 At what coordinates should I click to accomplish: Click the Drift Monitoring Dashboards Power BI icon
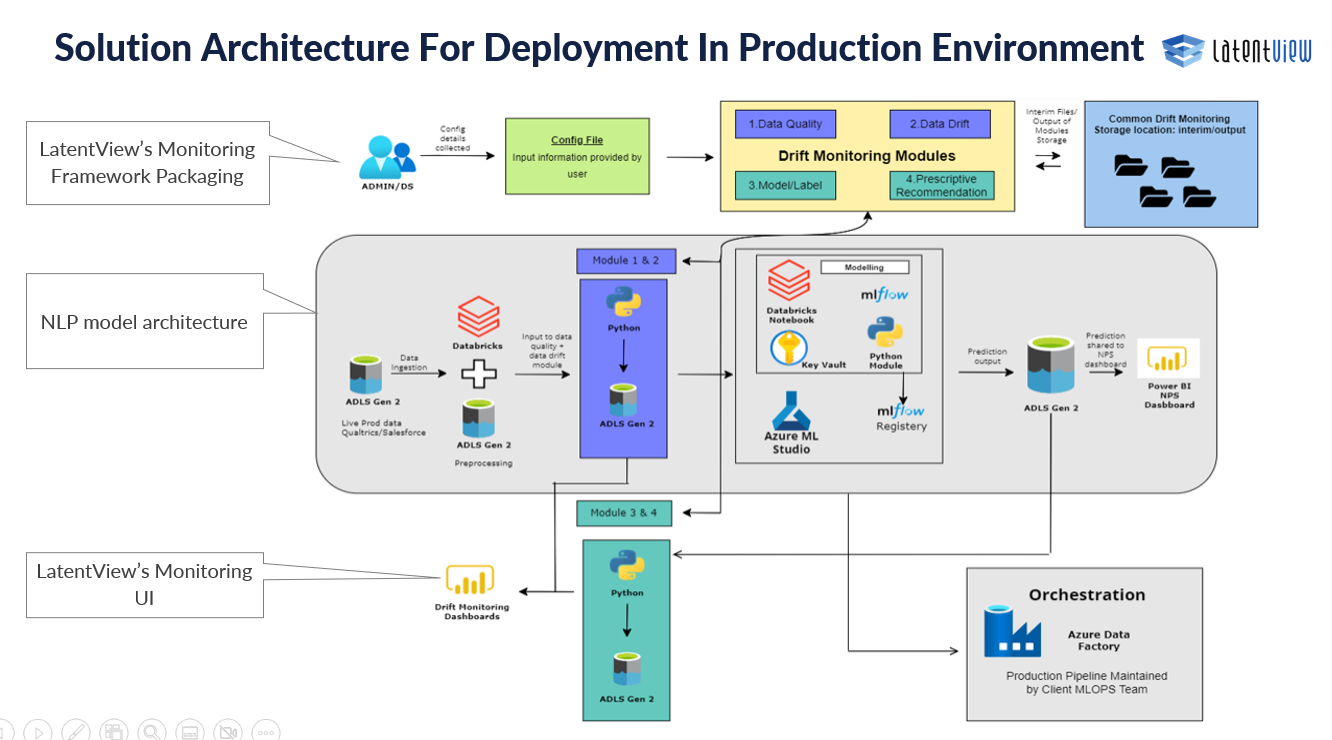tap(470, 582)
